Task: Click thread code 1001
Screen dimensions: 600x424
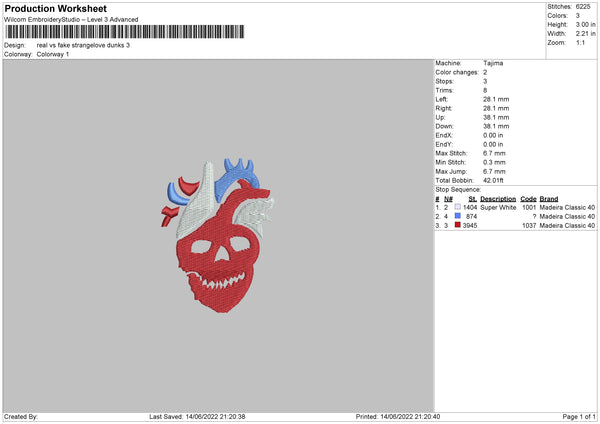Action: click(x=529, y=207)
